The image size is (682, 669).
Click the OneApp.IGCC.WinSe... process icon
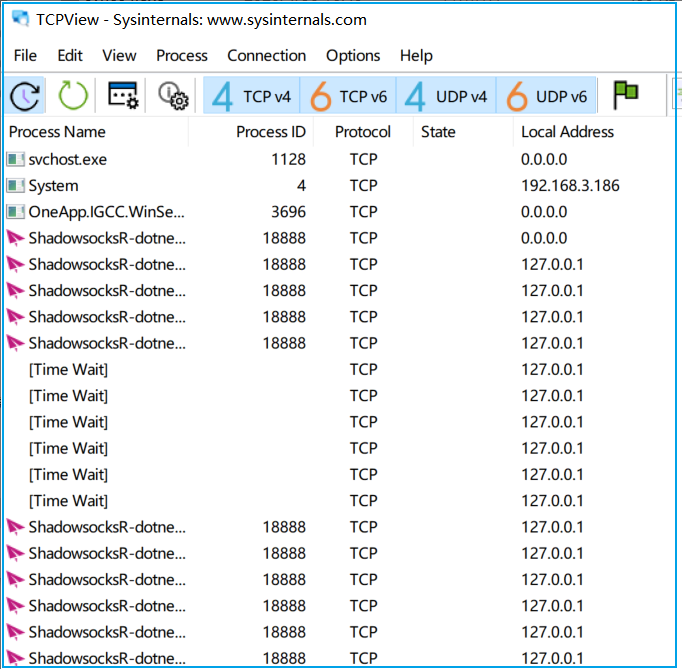point(16,212)
